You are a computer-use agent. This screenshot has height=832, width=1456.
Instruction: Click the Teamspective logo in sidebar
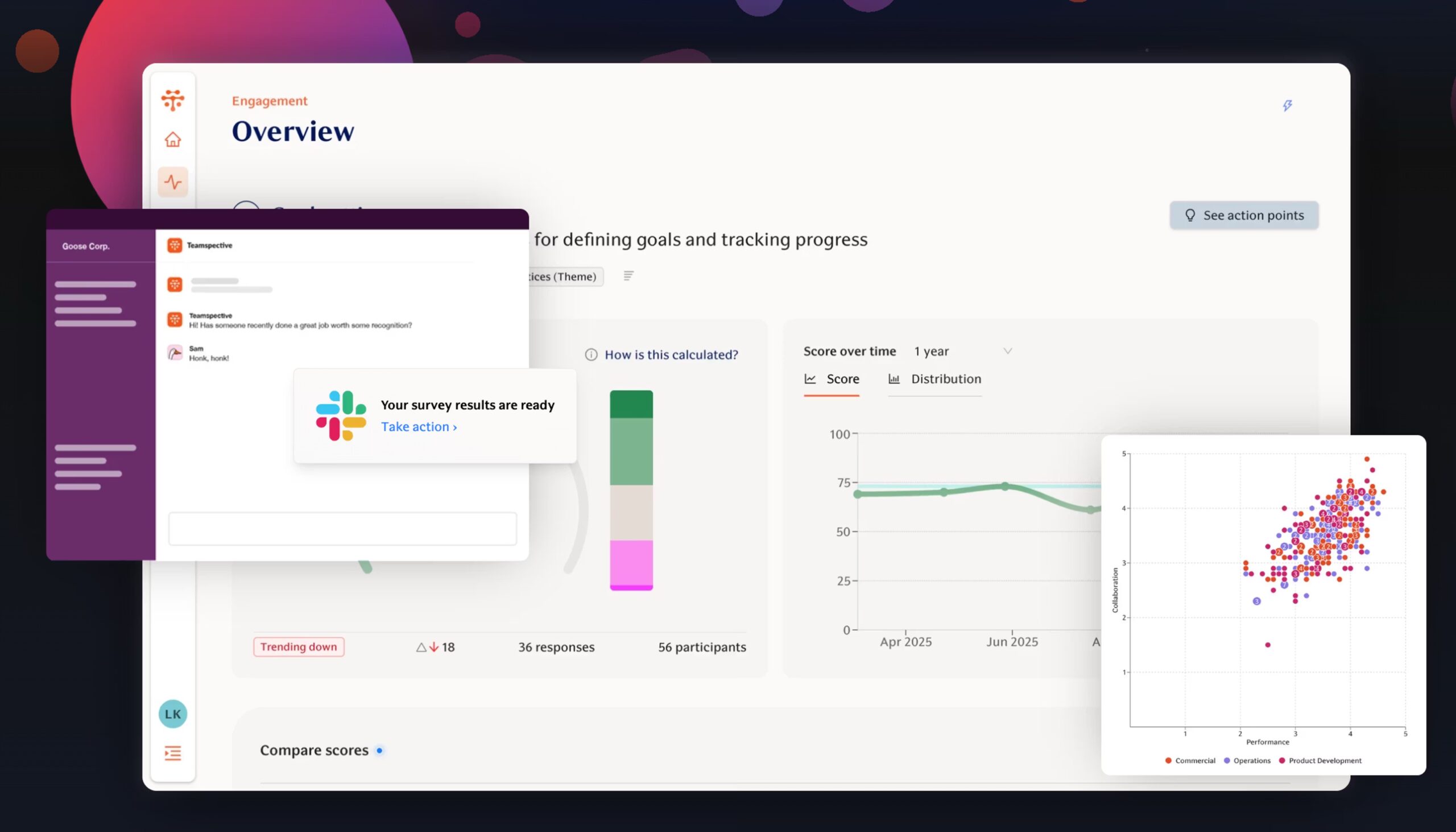pos(172,100)
